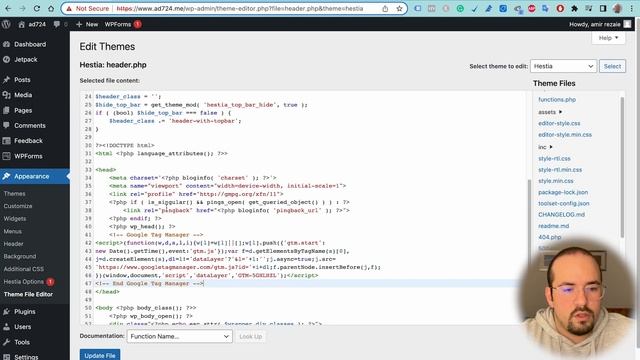Image resolution: width=640 pixels, height=360 pixels.
Task: Open the Opera red O extension icon
Action: (560, 8)
